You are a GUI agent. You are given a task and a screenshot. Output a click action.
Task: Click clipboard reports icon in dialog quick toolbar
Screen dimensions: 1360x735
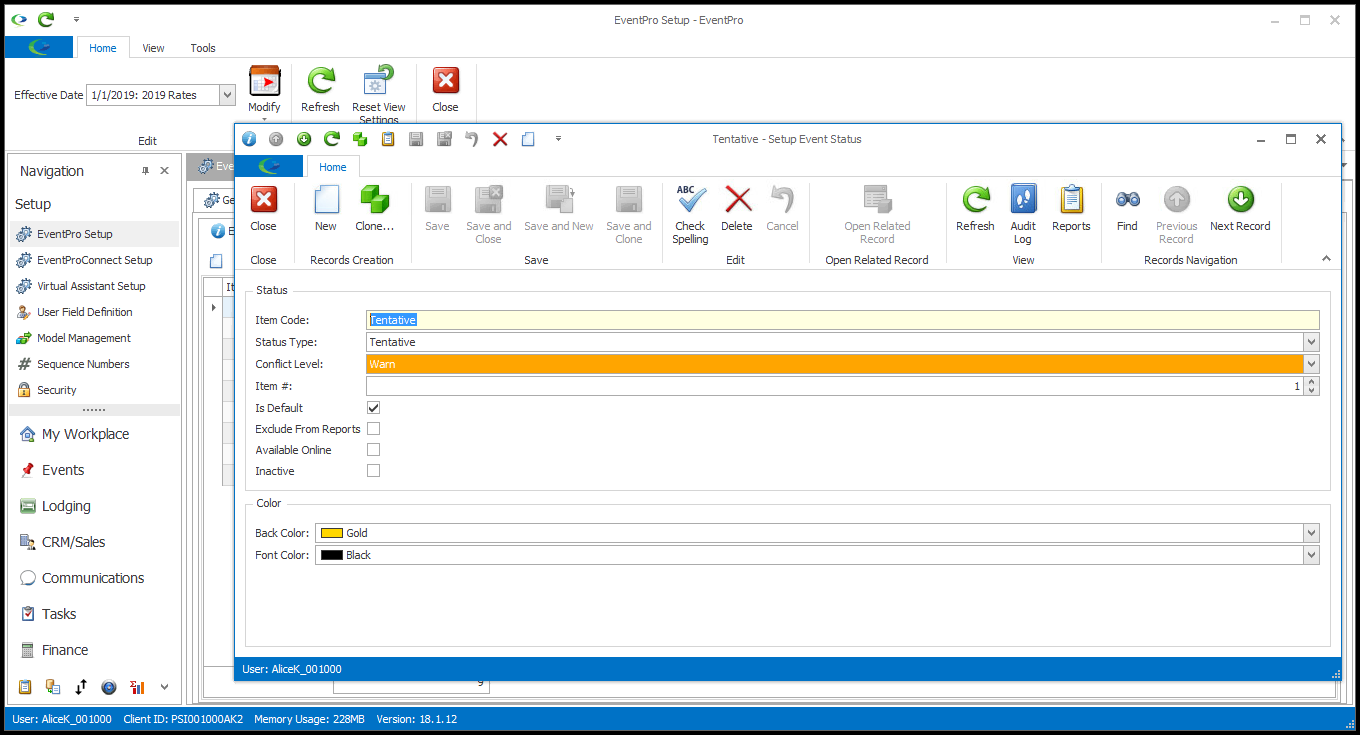coord(388,139)
